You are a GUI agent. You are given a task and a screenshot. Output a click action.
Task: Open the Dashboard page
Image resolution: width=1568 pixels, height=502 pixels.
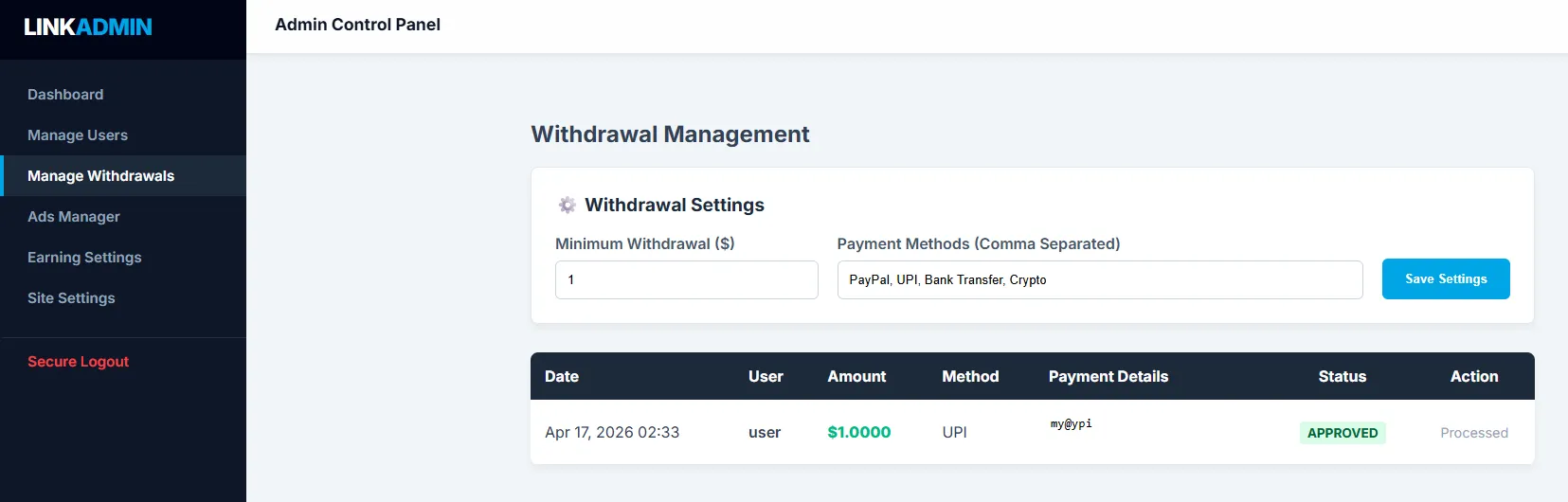point(65,95)
